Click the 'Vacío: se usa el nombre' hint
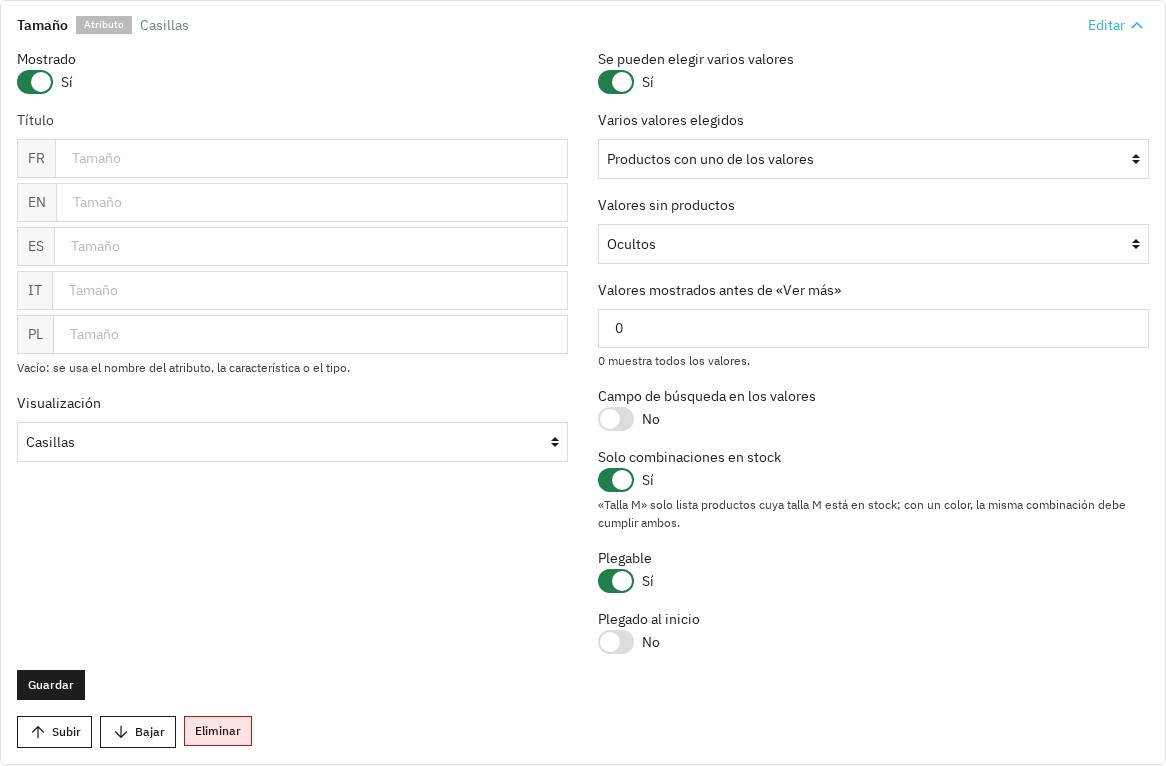 coord(184,368)
